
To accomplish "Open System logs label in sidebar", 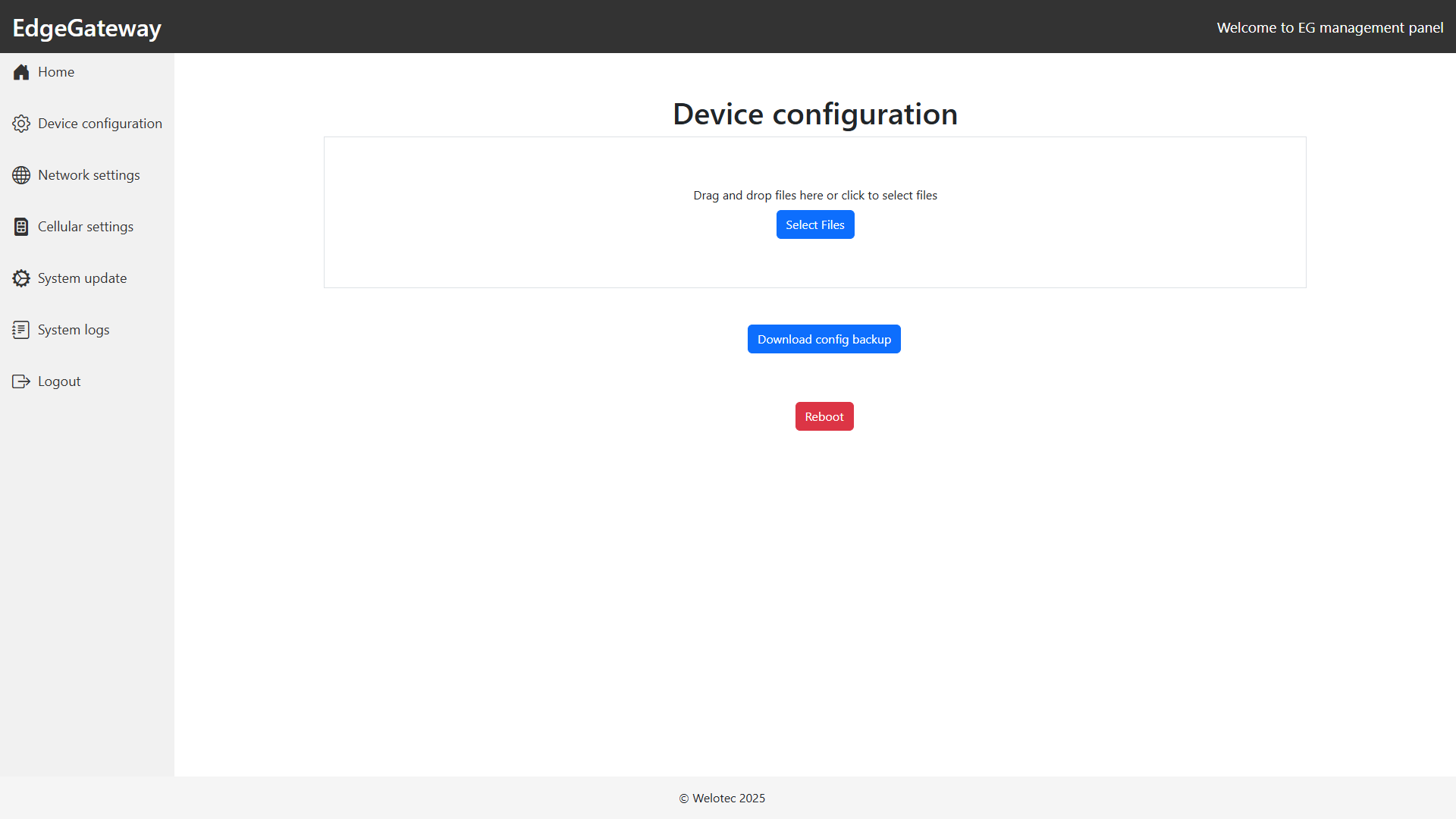I will pos(74,330).
